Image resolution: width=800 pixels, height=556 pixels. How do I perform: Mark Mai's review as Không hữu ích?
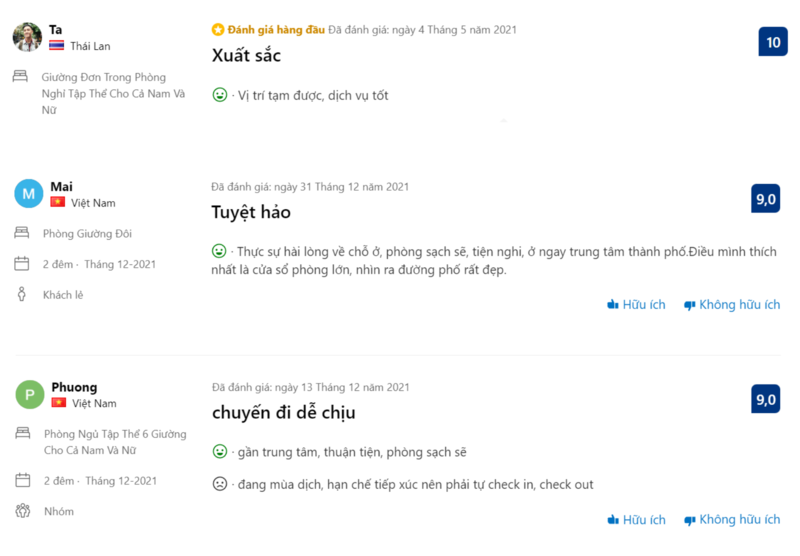click(731, 305)
